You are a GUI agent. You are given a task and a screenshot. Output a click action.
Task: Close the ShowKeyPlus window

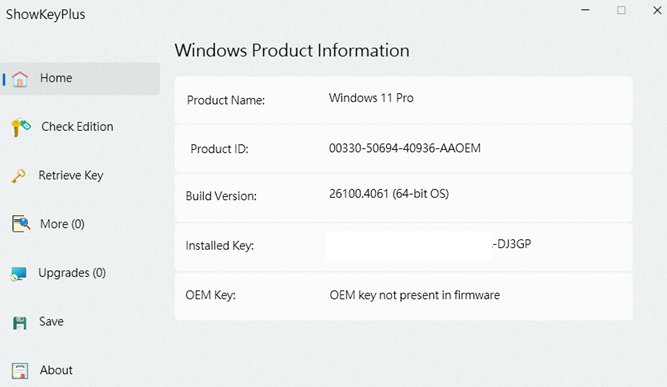point(657,10)
